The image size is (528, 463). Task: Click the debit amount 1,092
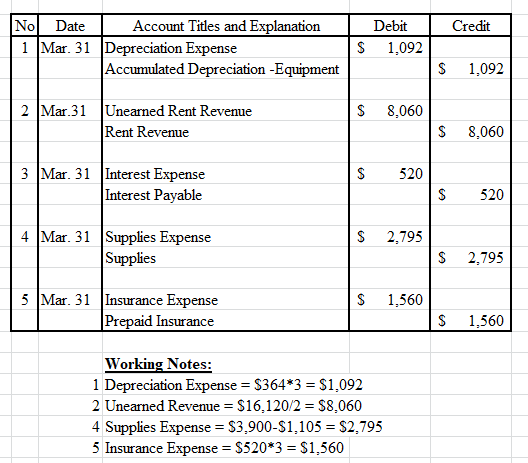click(390, 47)
